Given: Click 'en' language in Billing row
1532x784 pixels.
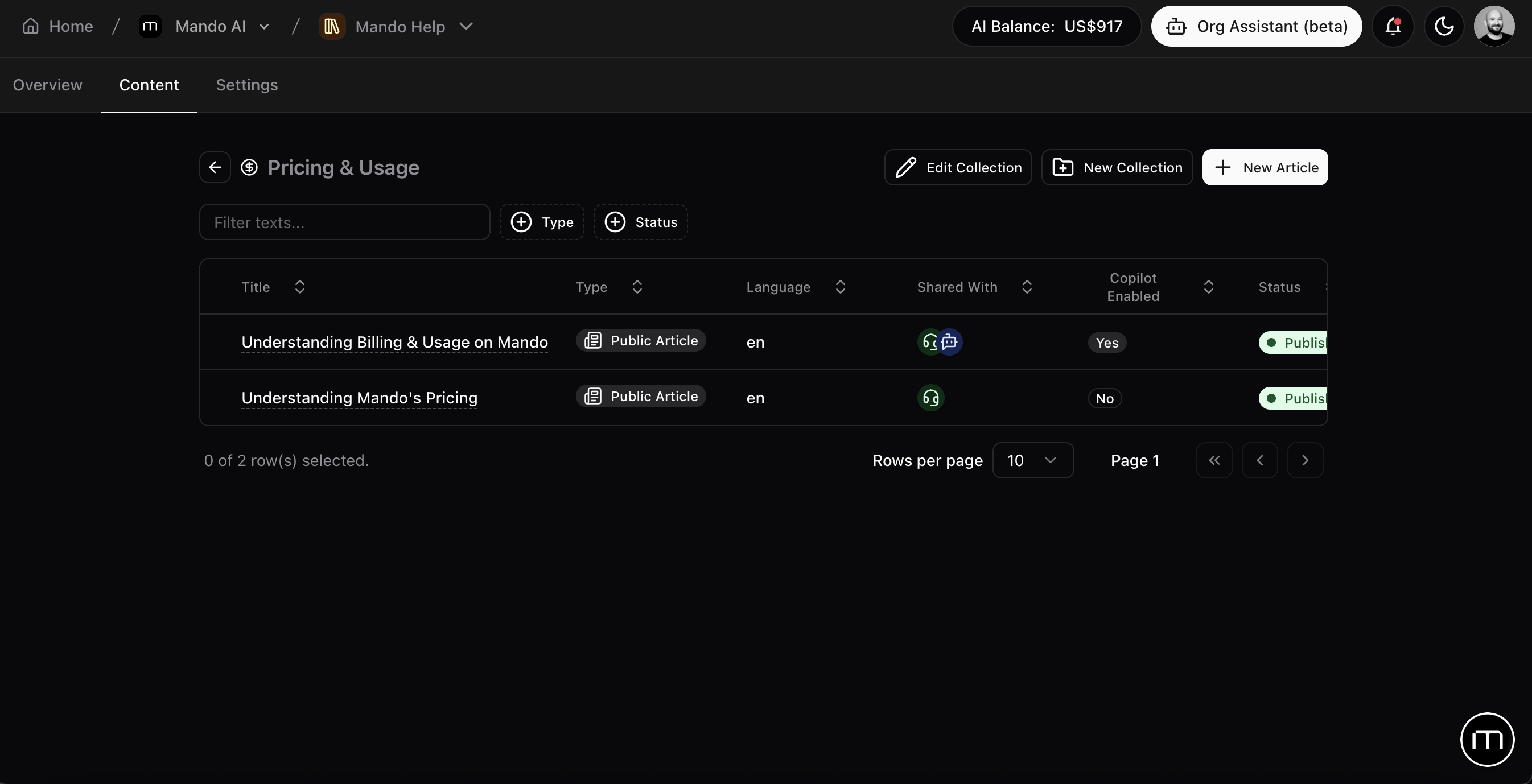Looking at the screenshot, I should (x=755, y=342).
